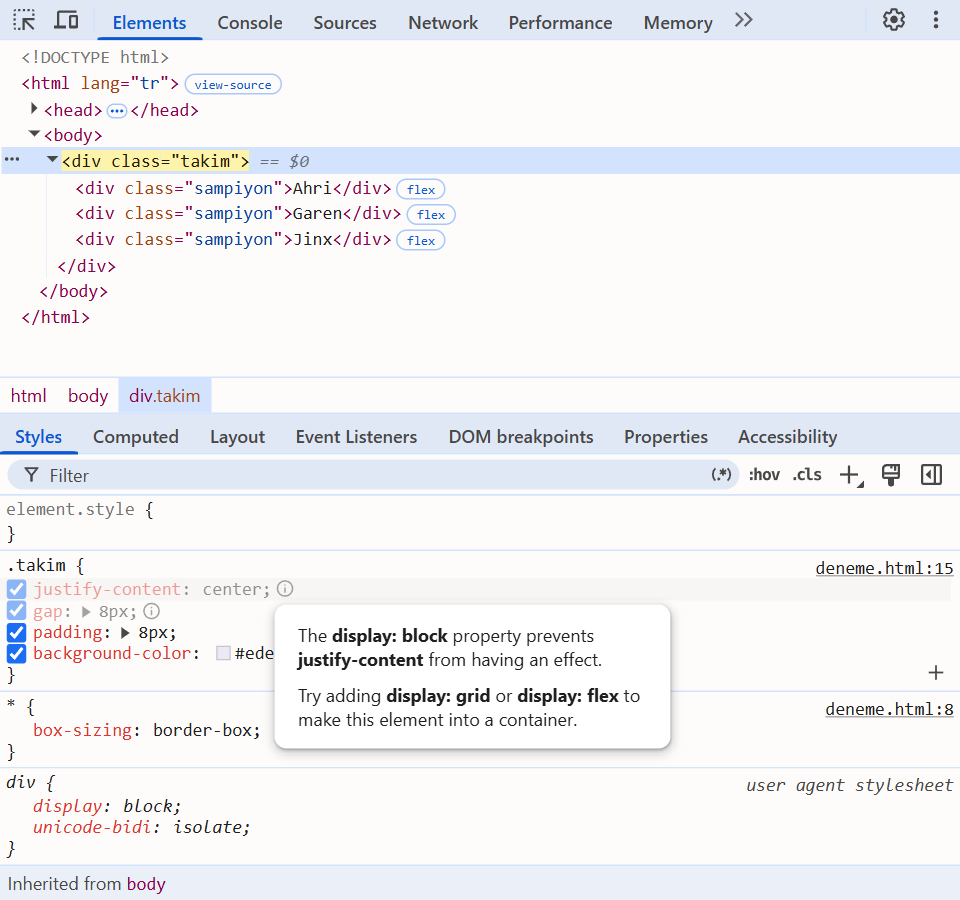Focus the styles Filter input
This screenshot has height=900, width=960.
(x=373, y=475)
